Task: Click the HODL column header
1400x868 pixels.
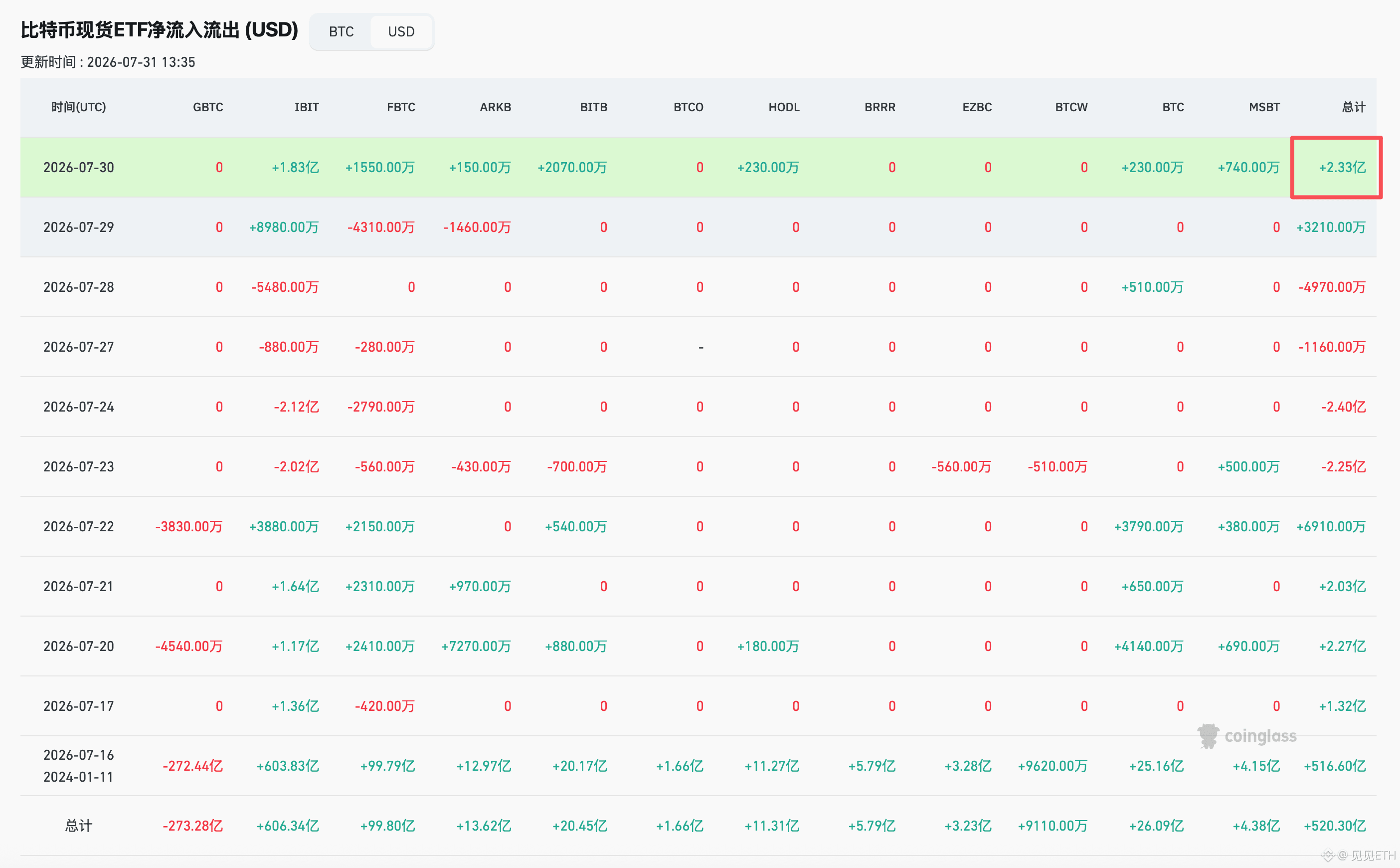Action: (784, 107)
